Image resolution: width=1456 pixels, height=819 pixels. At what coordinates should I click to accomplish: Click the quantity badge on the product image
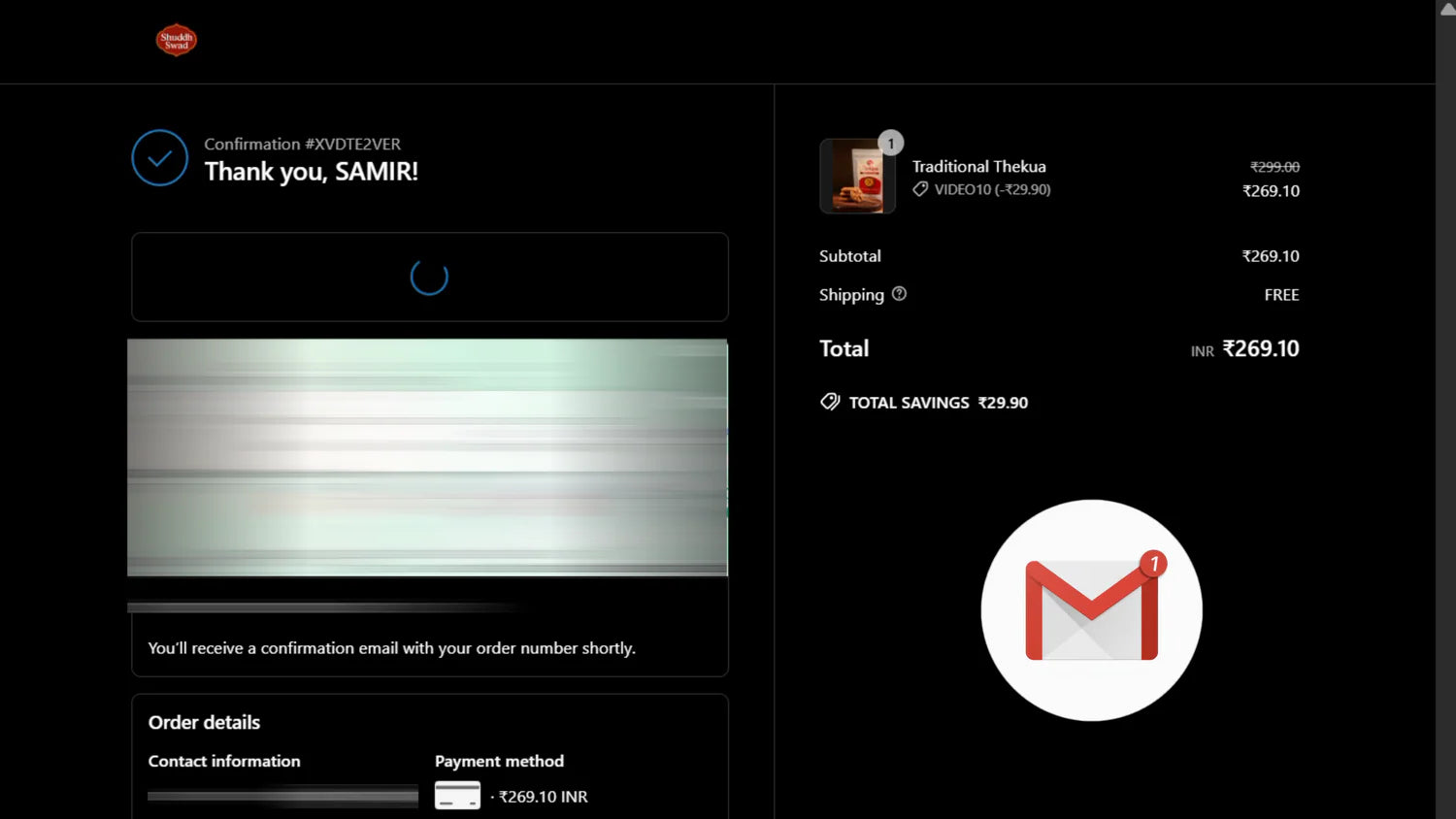pos(890,144)
